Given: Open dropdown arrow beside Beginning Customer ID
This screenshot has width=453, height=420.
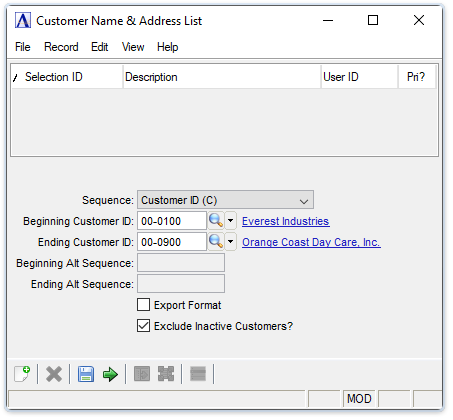Looking at the screenshot, I should 230,221.
